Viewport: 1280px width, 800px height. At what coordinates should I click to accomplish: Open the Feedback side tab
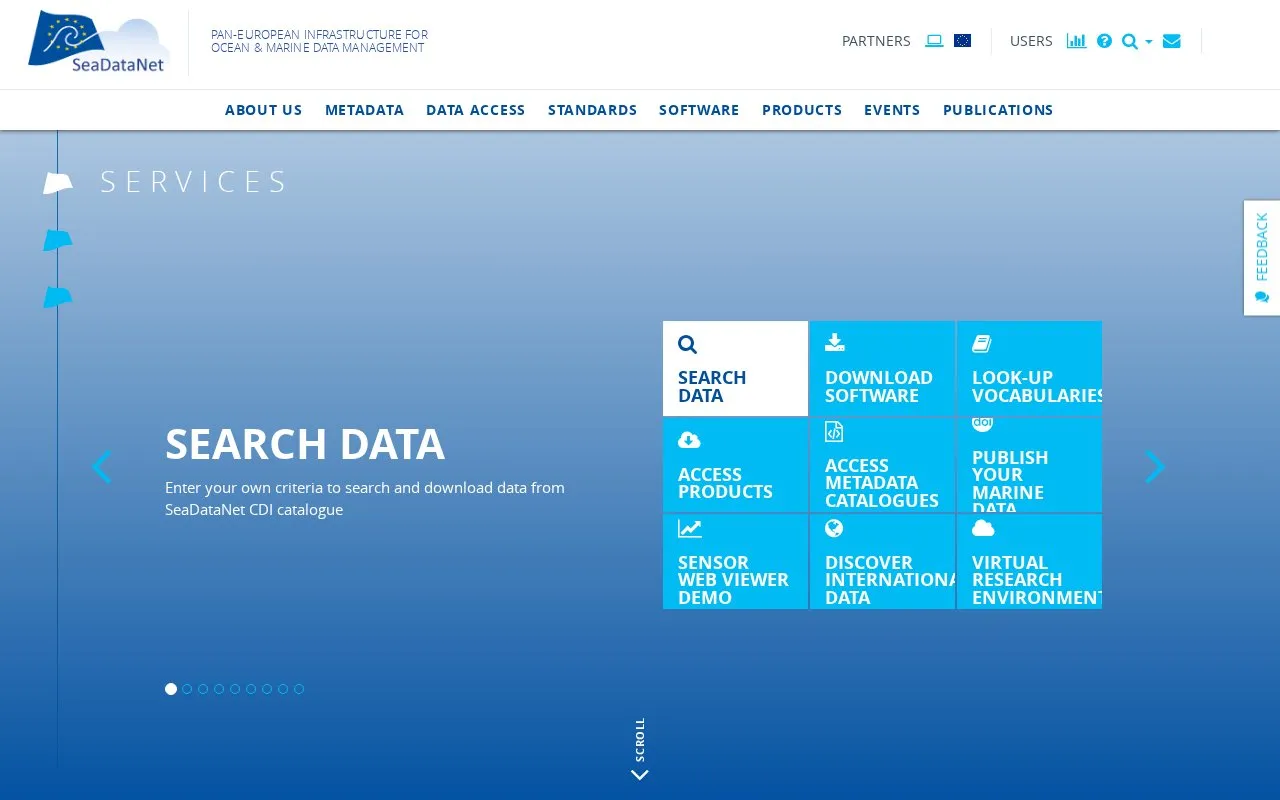point(1262,258)
